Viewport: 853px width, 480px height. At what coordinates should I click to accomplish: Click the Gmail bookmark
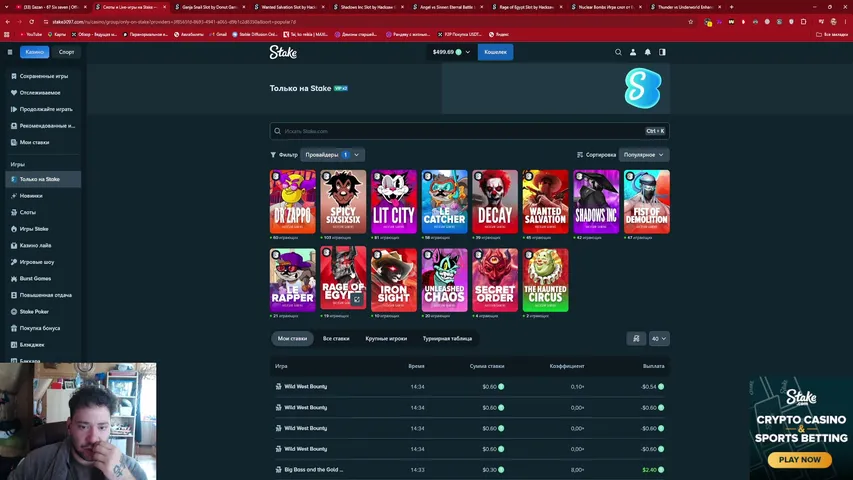(x=218, y=34)
